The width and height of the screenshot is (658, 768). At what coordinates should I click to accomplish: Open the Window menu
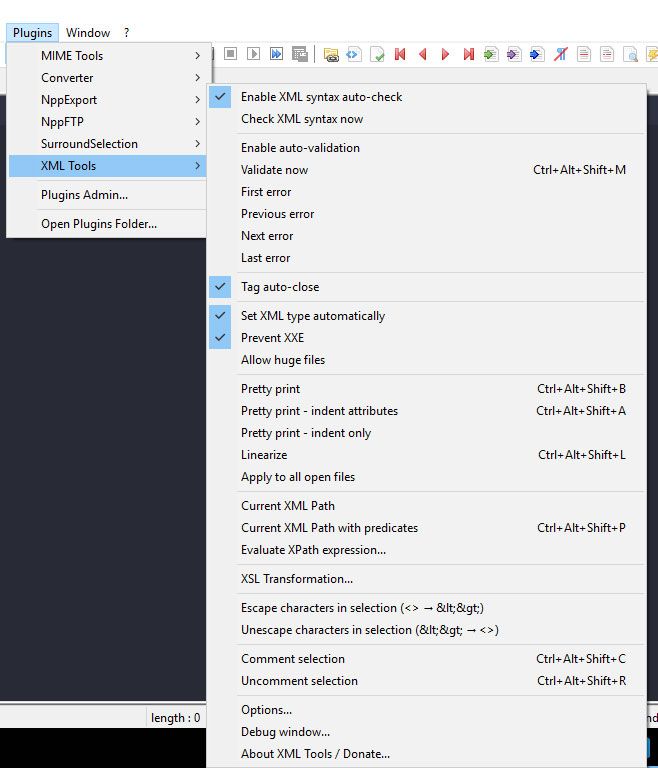pyautogui.click(x=88, y=33)
